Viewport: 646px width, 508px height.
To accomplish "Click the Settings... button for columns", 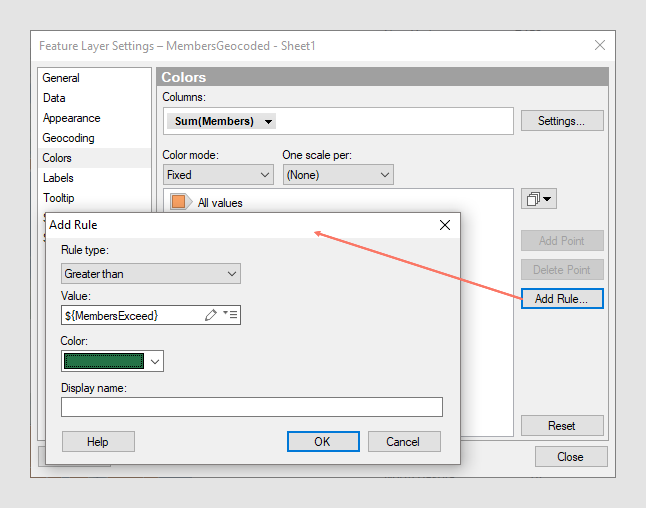I will pos(562,121).
